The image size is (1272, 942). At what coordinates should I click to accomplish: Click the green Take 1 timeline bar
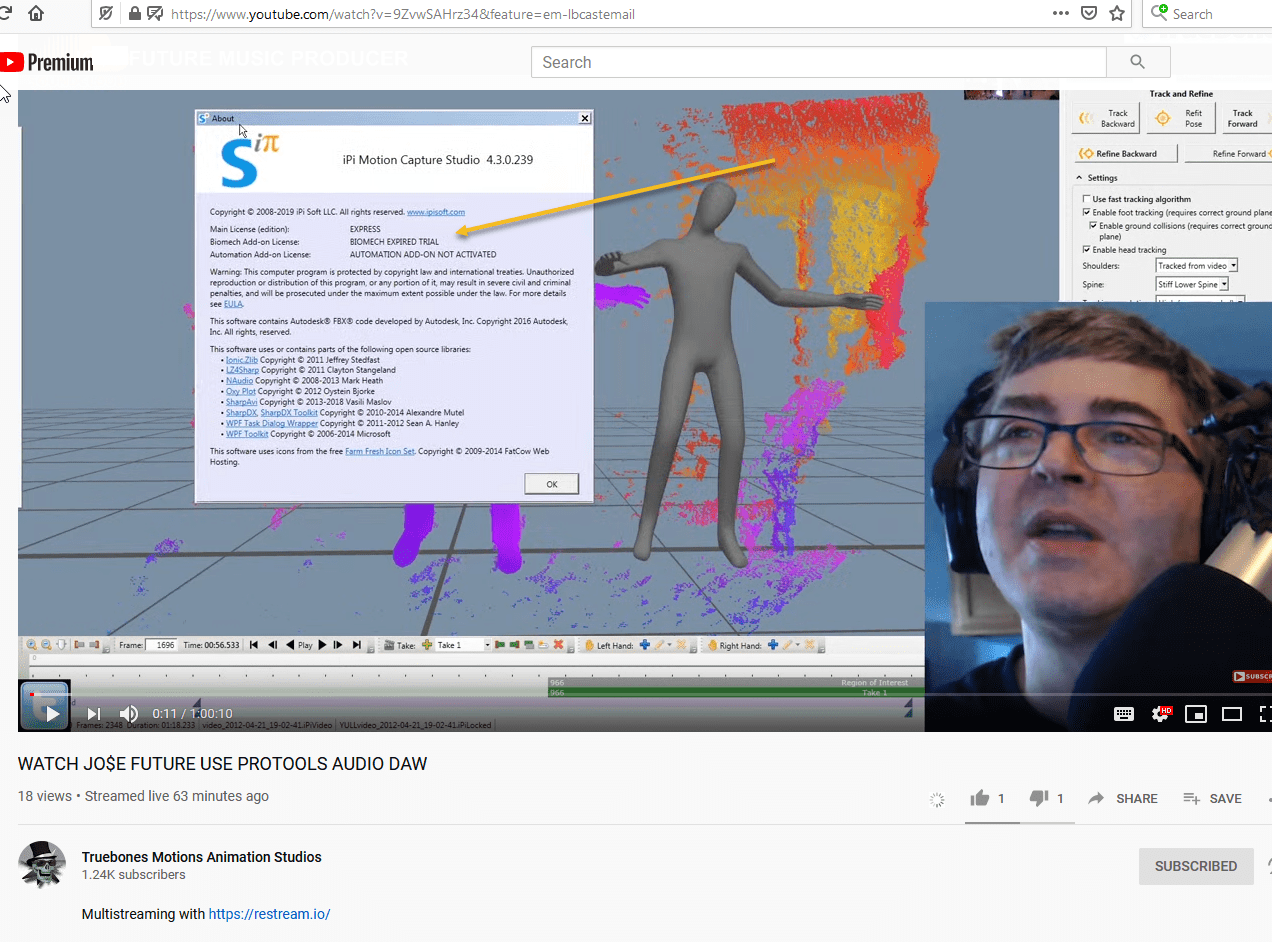[x=736, y=692]
